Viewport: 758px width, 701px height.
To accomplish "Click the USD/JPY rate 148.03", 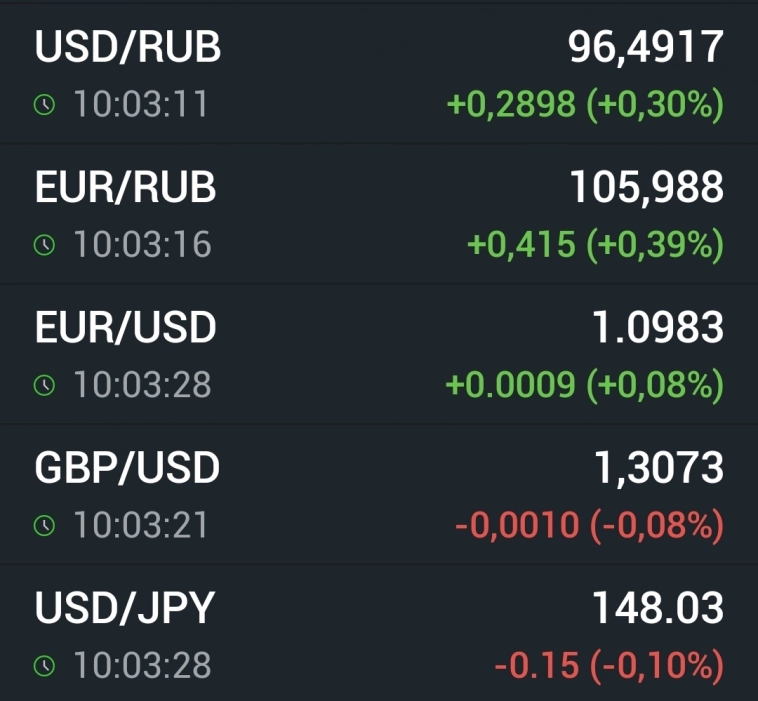I will 658,607.
